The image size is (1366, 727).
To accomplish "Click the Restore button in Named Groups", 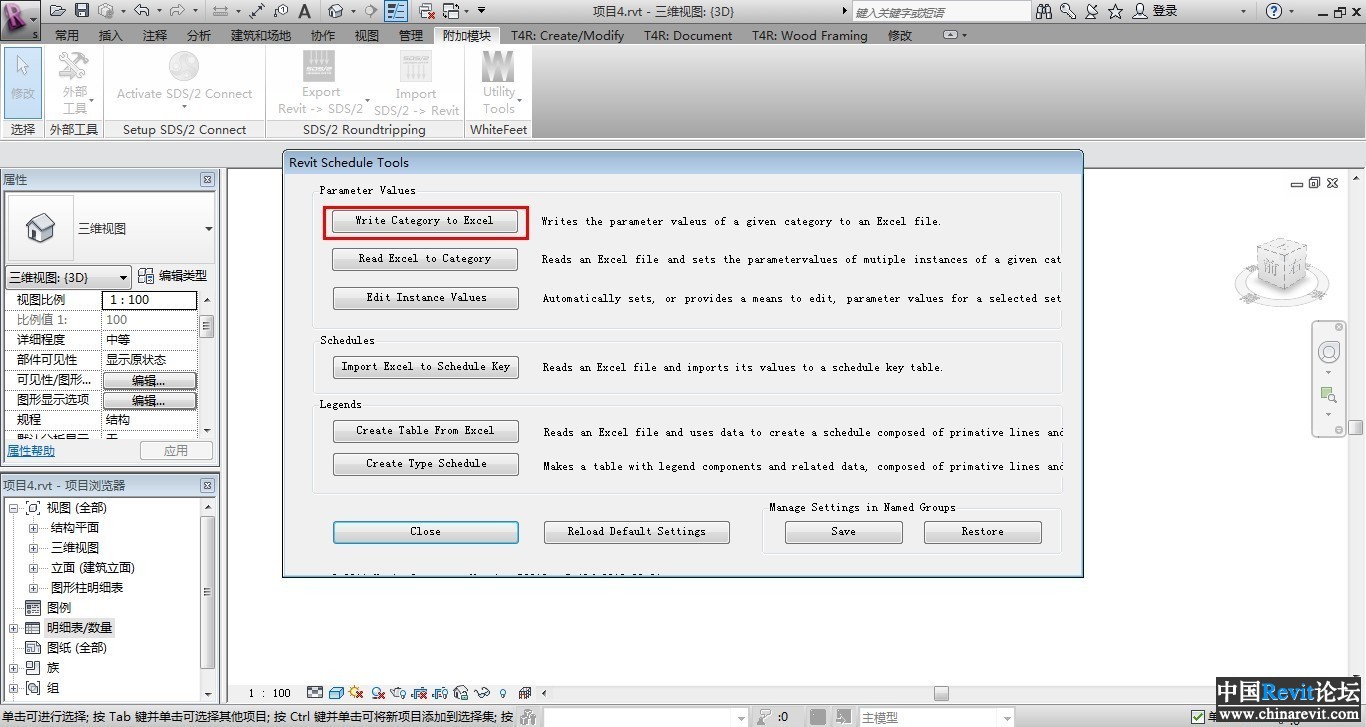I will point(983,532).
